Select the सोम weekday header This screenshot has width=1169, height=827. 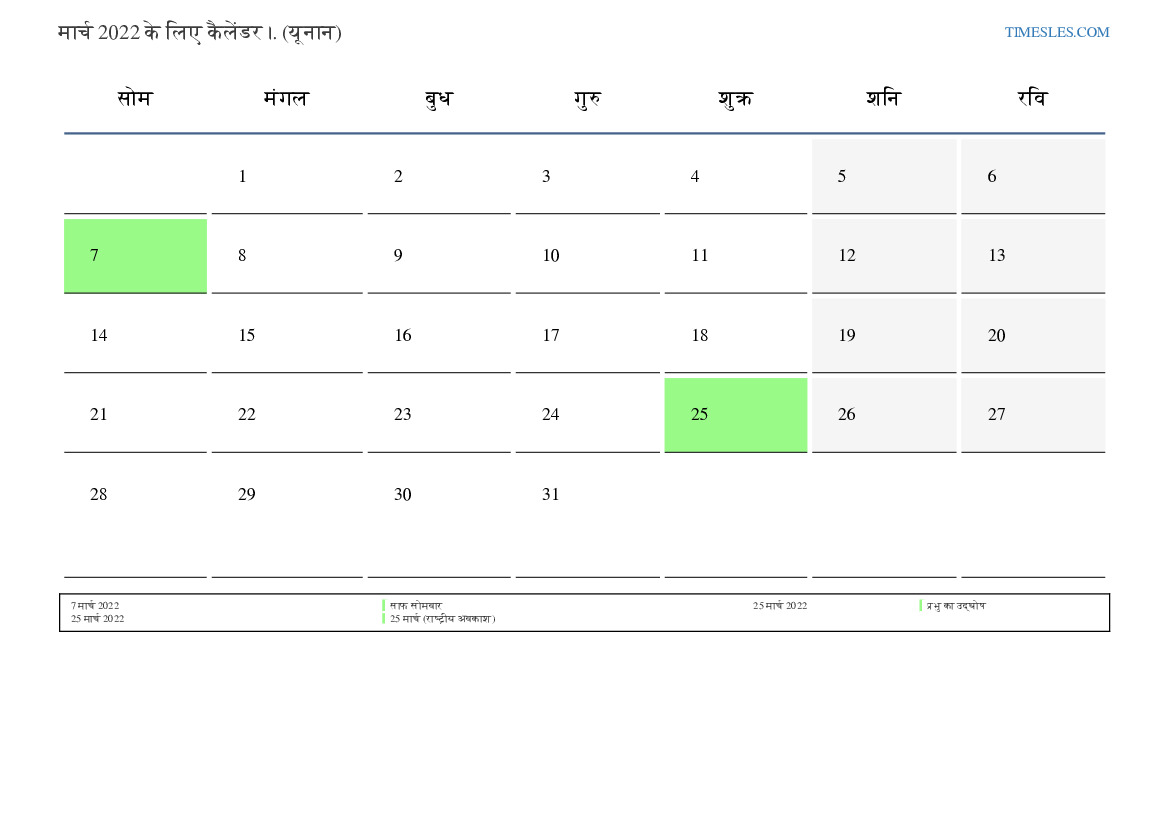pyautogui.click(x=135, y=98)
